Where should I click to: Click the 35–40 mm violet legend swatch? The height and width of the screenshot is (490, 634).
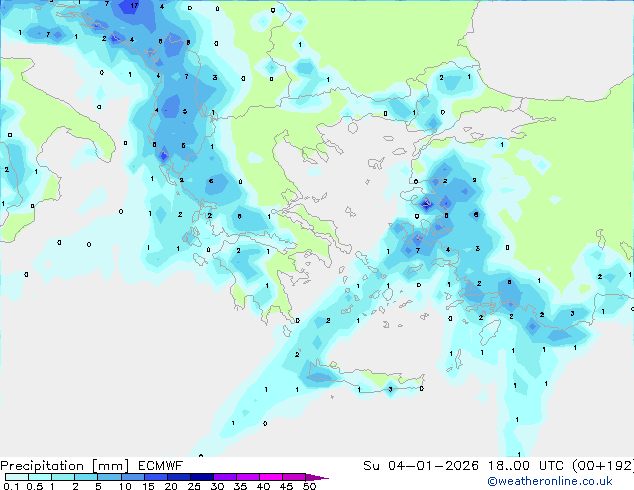(248, 477)
